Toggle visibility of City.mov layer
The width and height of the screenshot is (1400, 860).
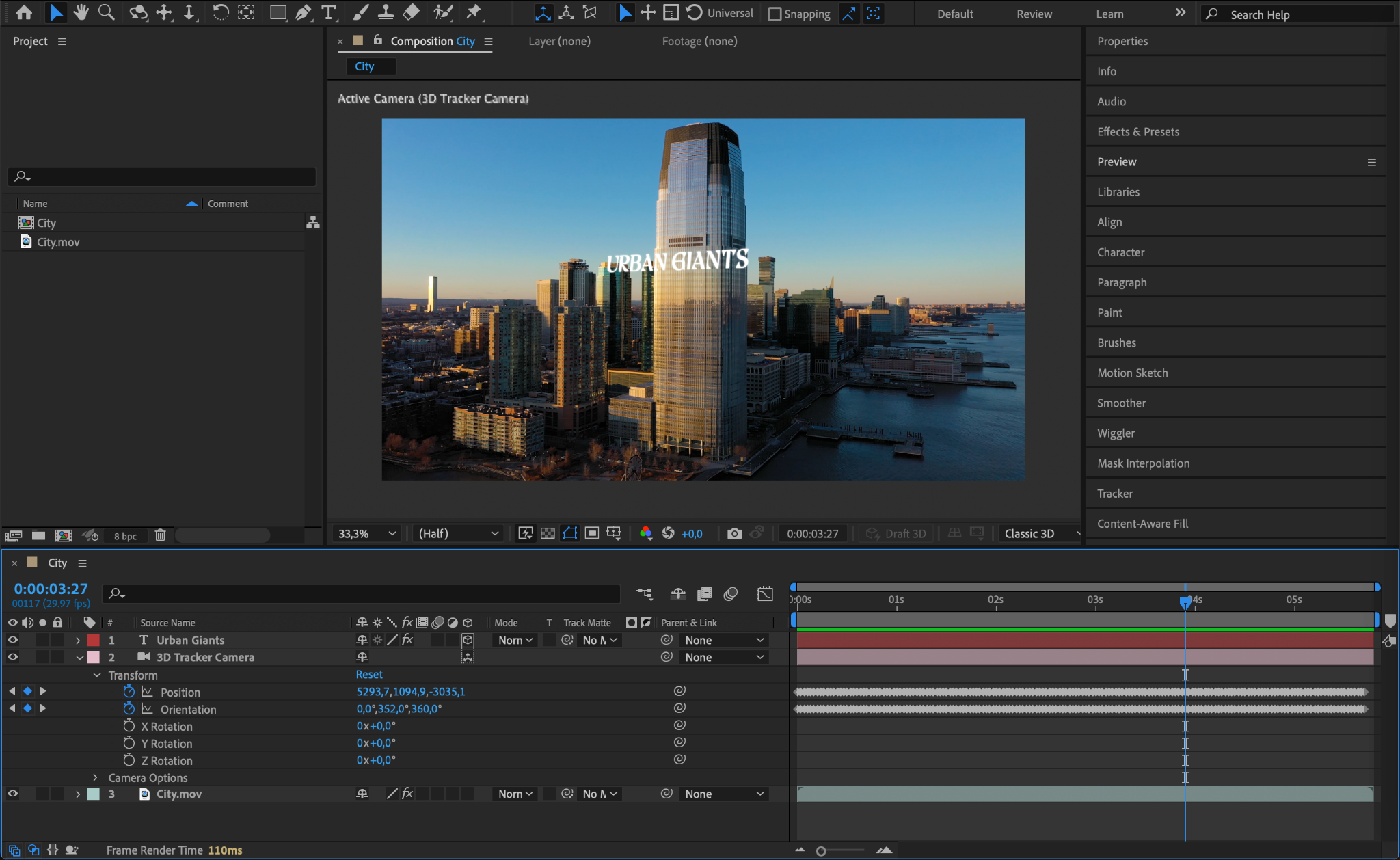click(12, 794)
